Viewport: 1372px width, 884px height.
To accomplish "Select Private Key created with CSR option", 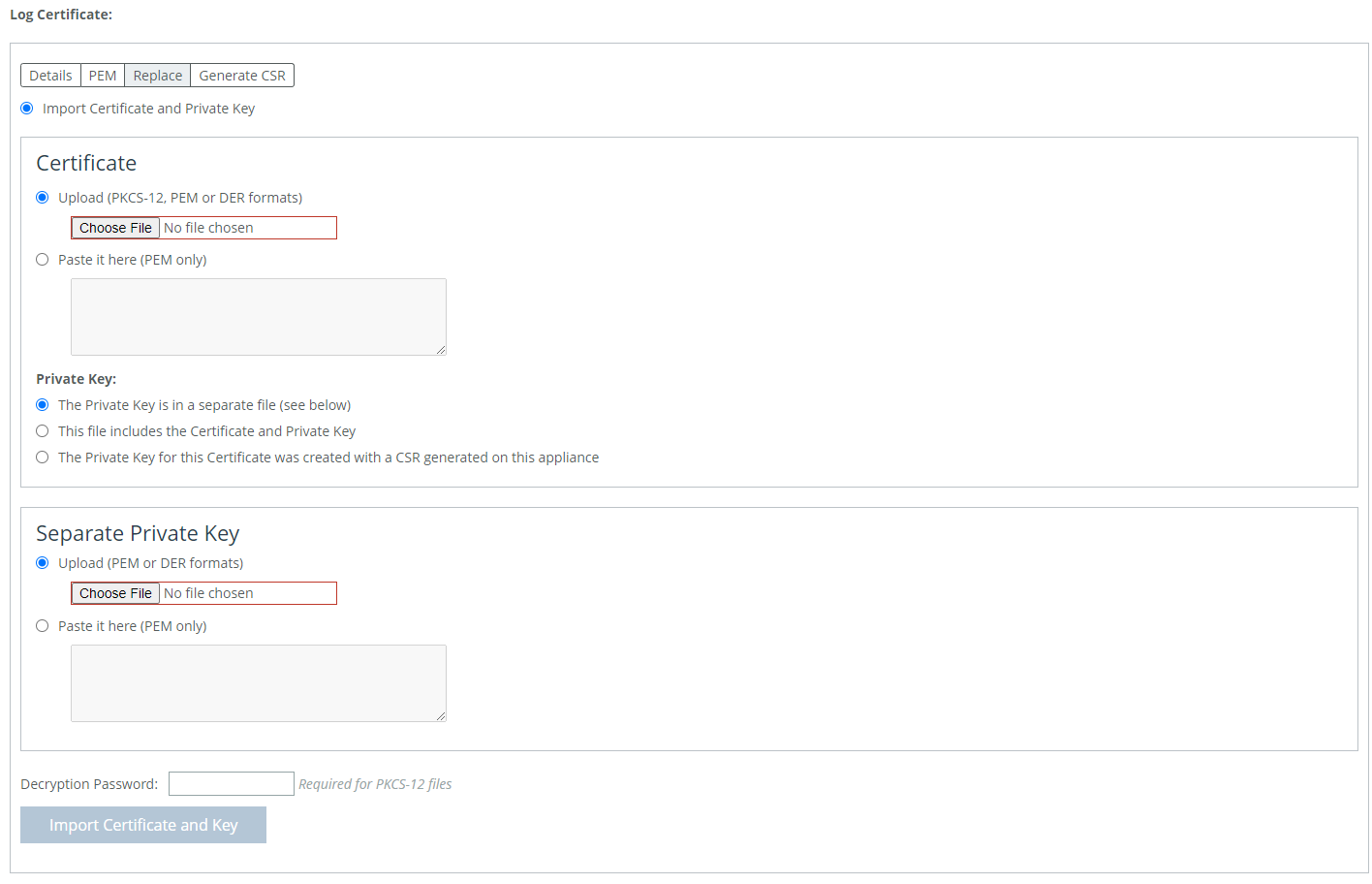I will coord(43,458).
